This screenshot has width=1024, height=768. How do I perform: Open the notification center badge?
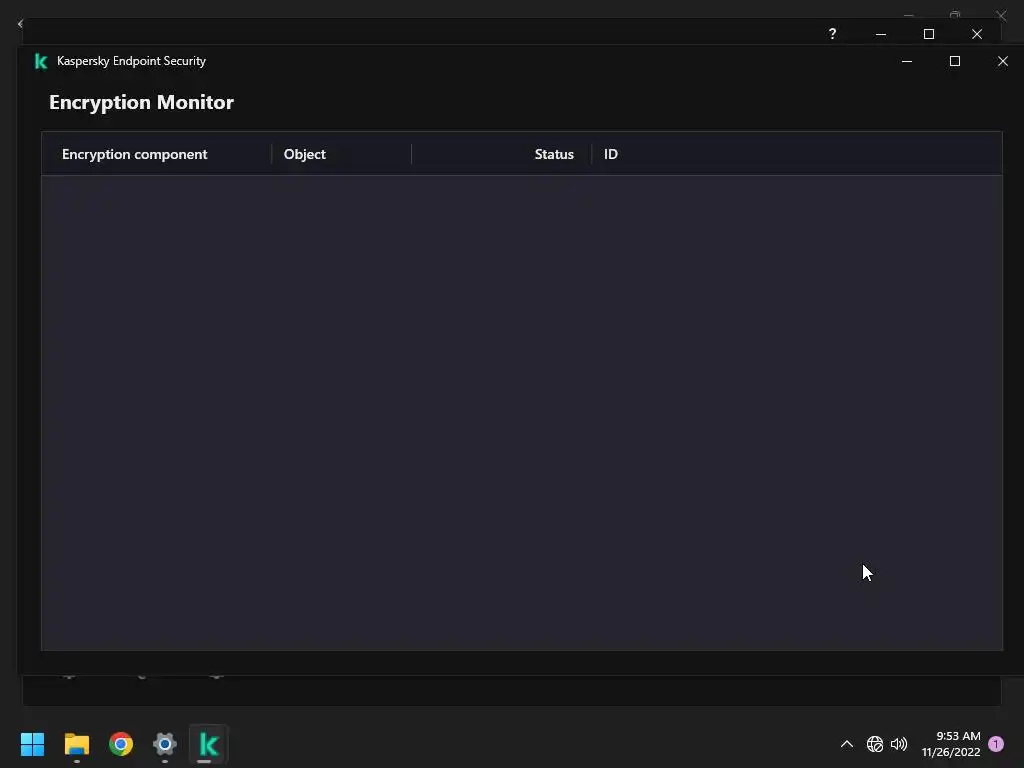click(x=996, y=744)
